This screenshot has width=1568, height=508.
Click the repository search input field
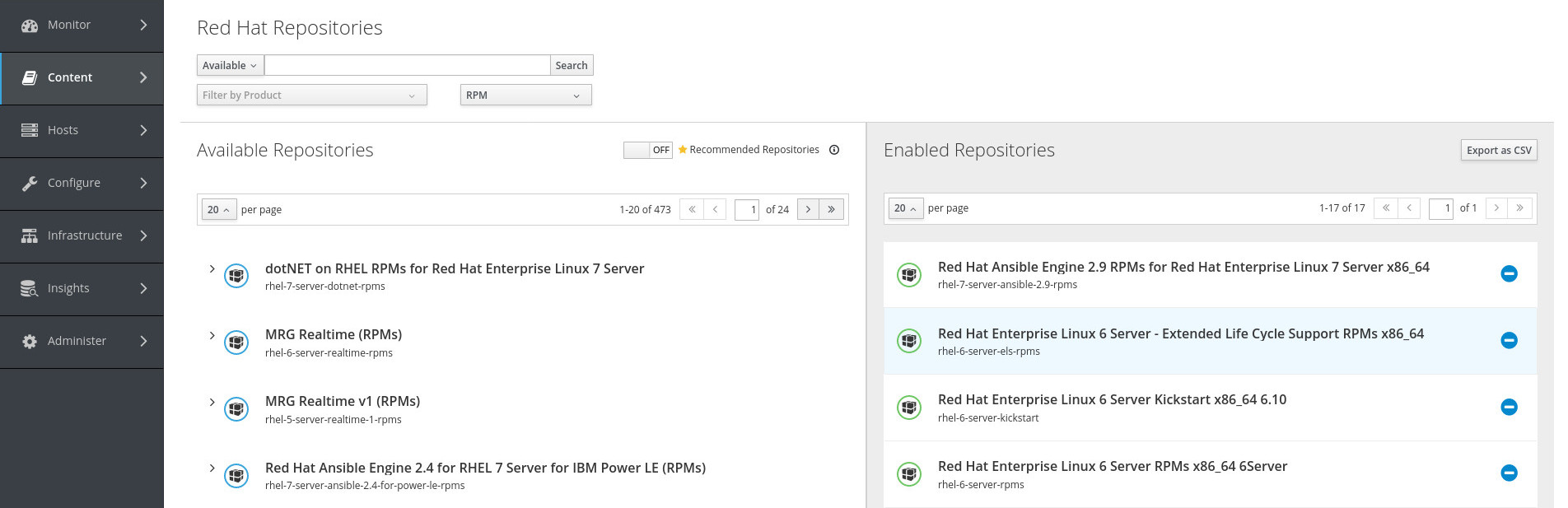pyautogui.click(x=407, y=66)
